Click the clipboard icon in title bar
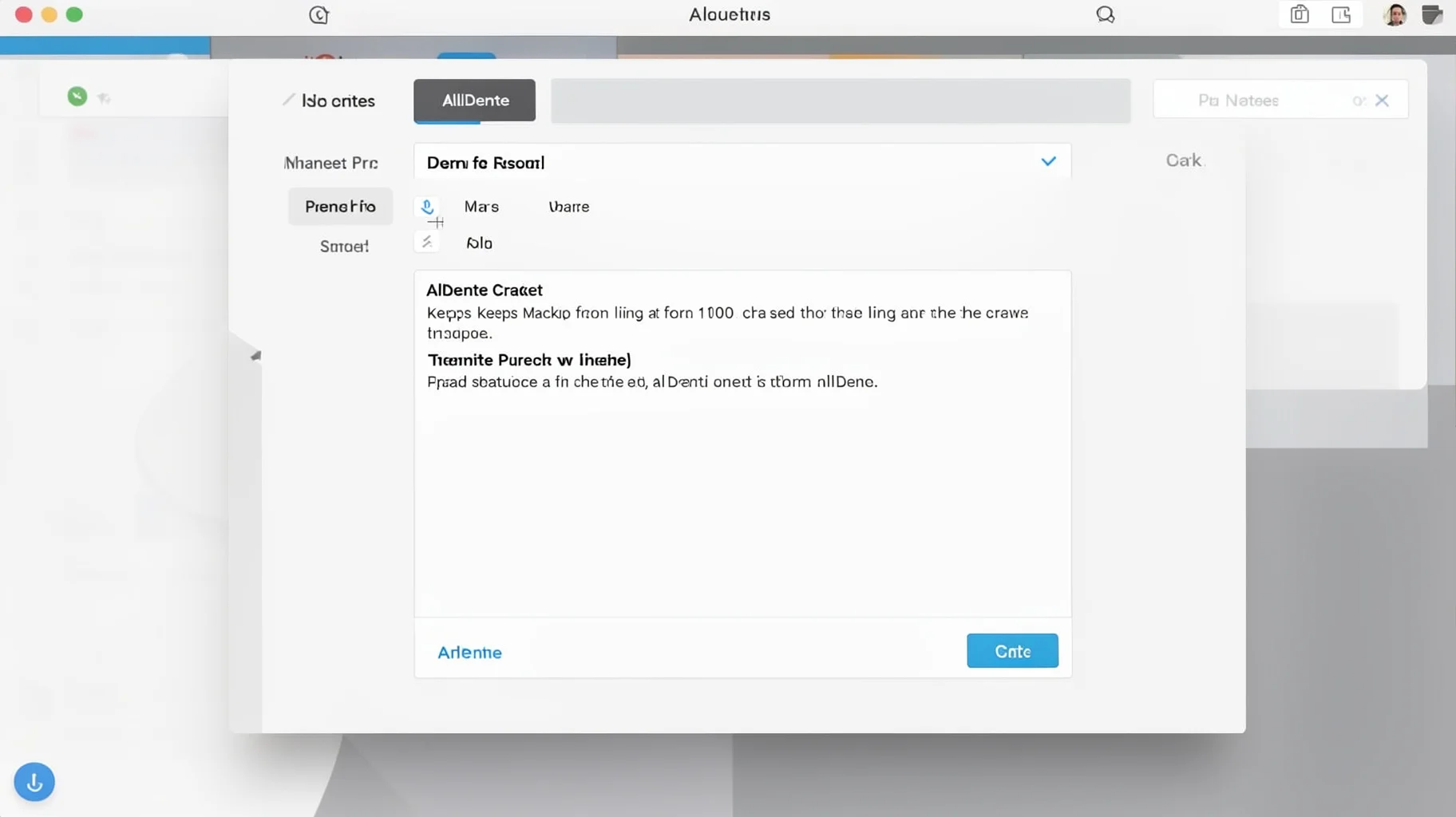The width and height of the screenshot is (1456, 817). click(x=1300, y=14)
